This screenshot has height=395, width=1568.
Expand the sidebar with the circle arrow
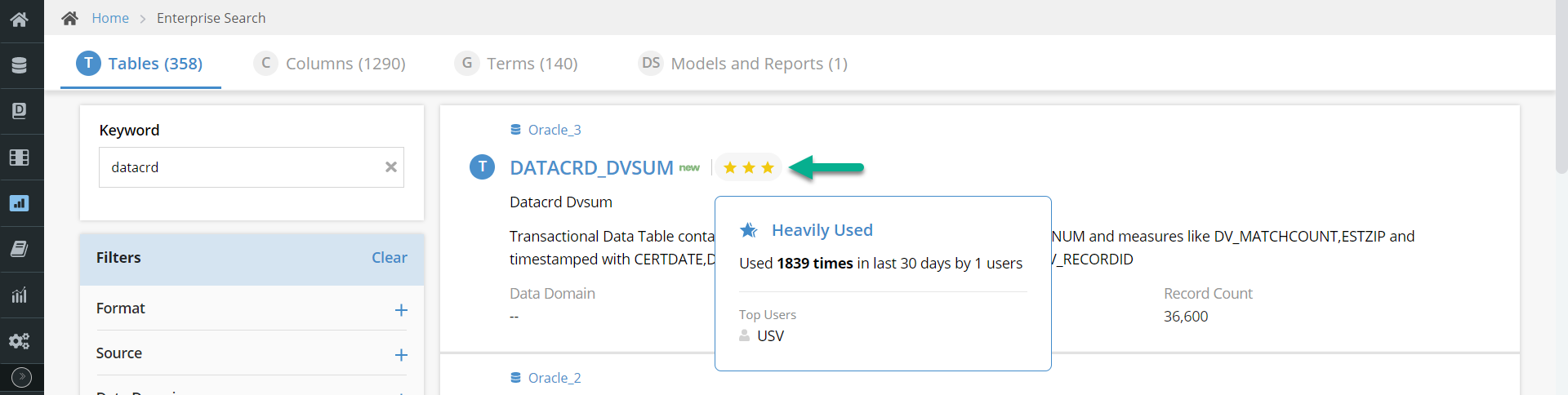[22, 377]
